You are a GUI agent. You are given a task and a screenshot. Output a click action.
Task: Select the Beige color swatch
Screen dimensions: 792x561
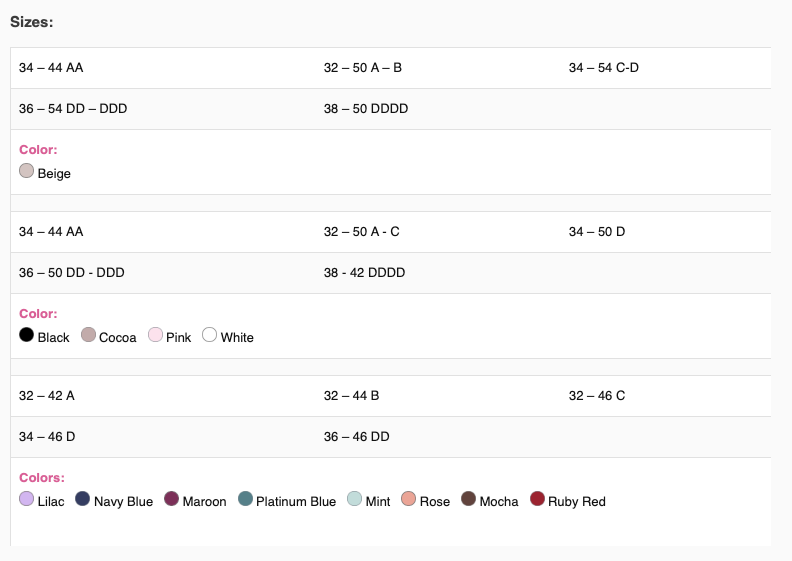(x=26, y=171)
